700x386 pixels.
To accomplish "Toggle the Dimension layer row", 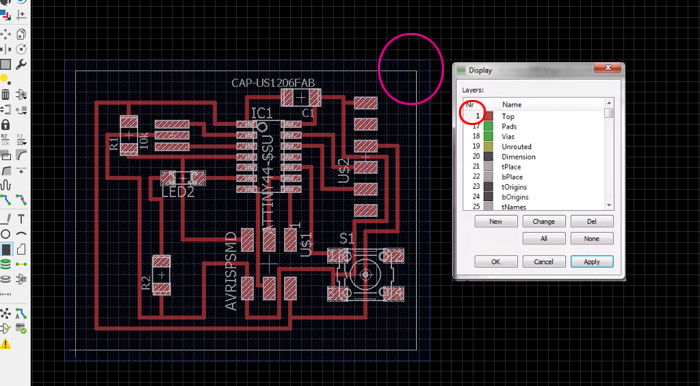I will tap(534, 157).
